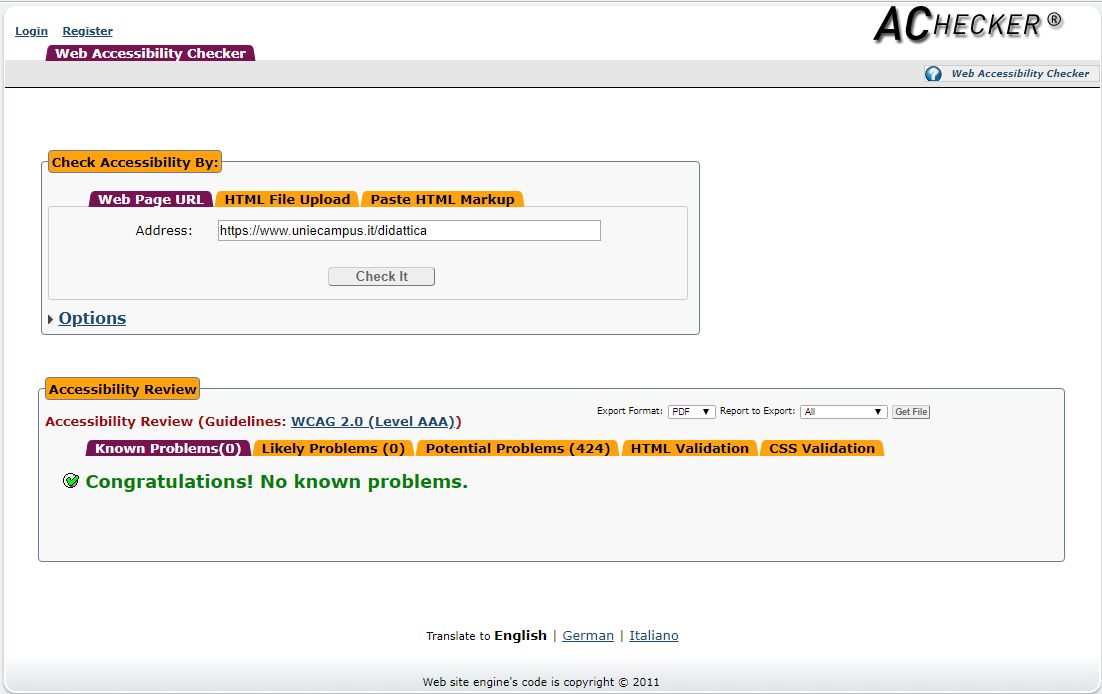
Task: Follow the Register link
Action: pos(87,31)
